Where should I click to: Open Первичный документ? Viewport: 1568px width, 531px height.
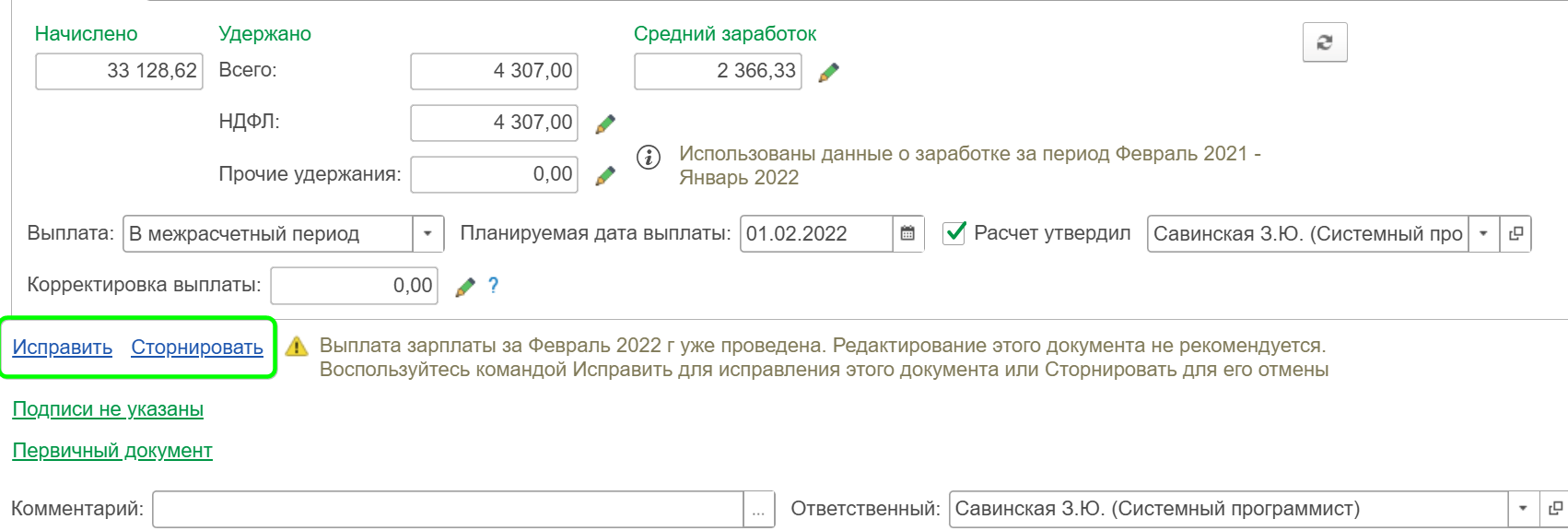[111, 452]
